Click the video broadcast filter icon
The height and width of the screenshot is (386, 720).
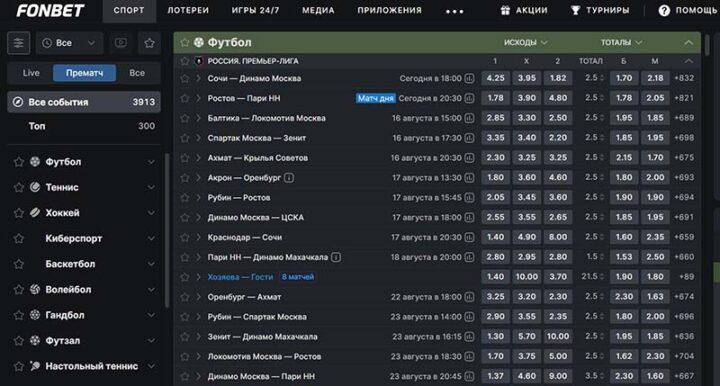click(x=121, y=43)
